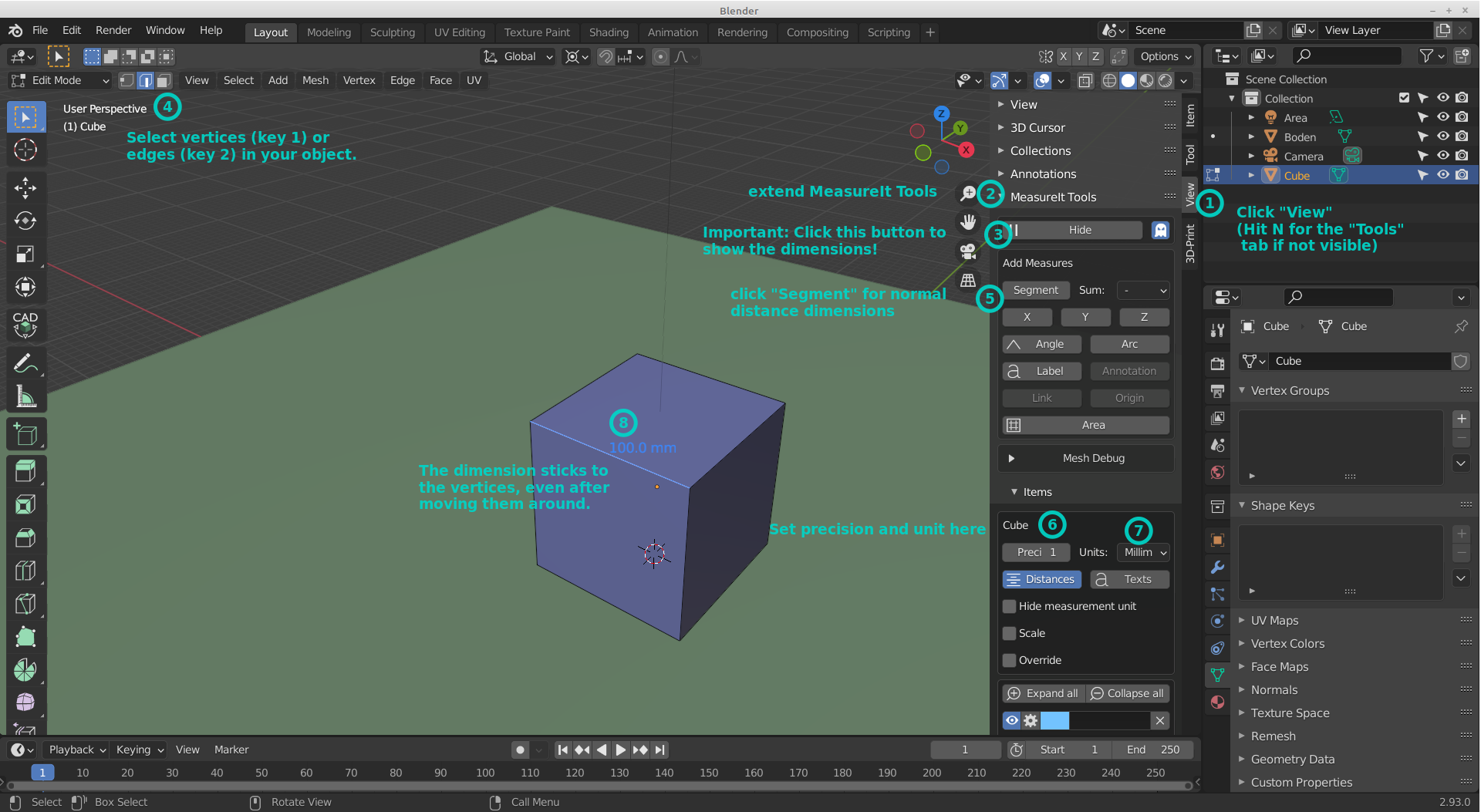This screenshot has height=812, width=1481.
Task: Select the Cursor tool in toolbar
Action: [25, 150]
